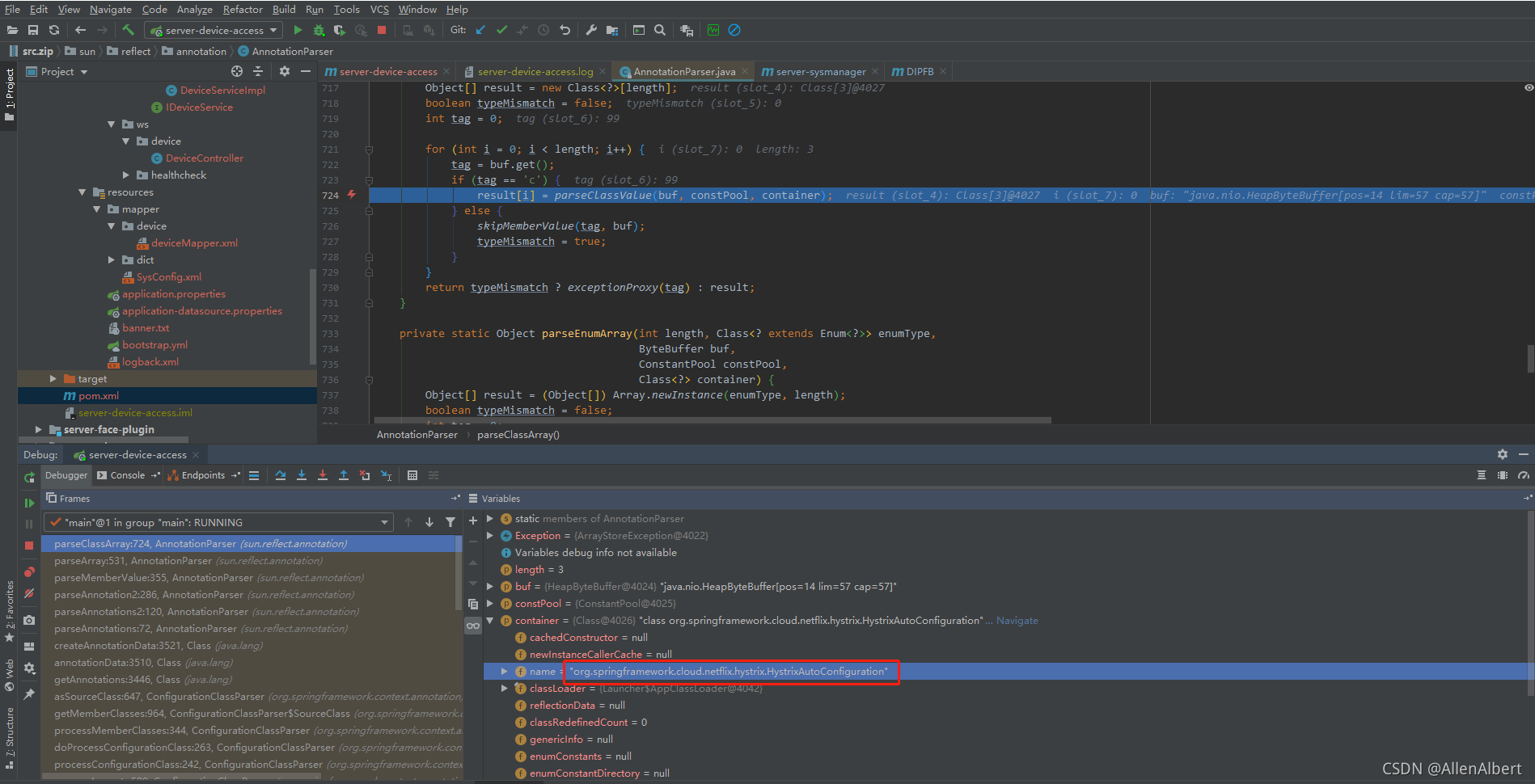This screenshot has width=1535, height=784.
Task: Follow the Navigate link beside container variable
Action: (1017, 620)
